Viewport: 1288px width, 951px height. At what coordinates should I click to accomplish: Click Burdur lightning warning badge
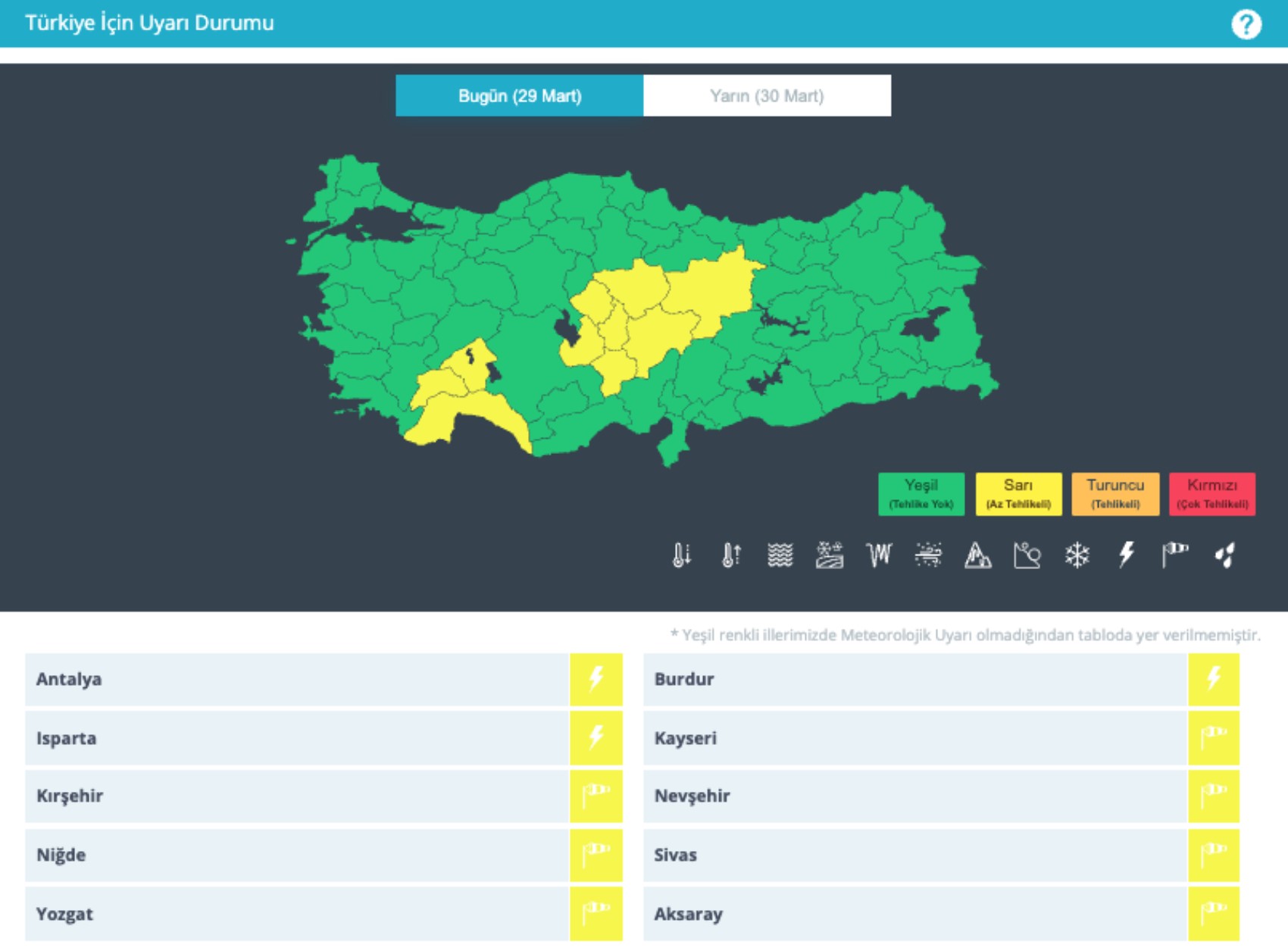coord(1213,679)
